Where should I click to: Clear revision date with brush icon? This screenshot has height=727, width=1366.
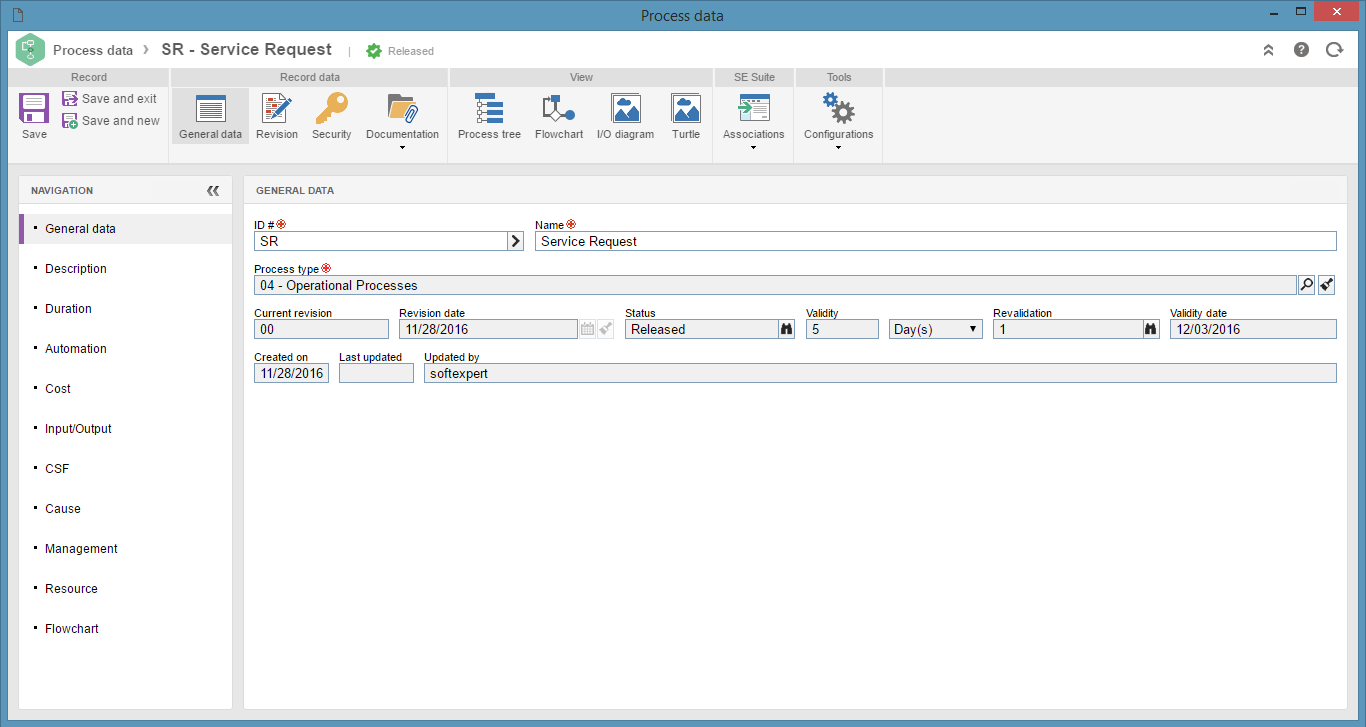click(606, 329)
